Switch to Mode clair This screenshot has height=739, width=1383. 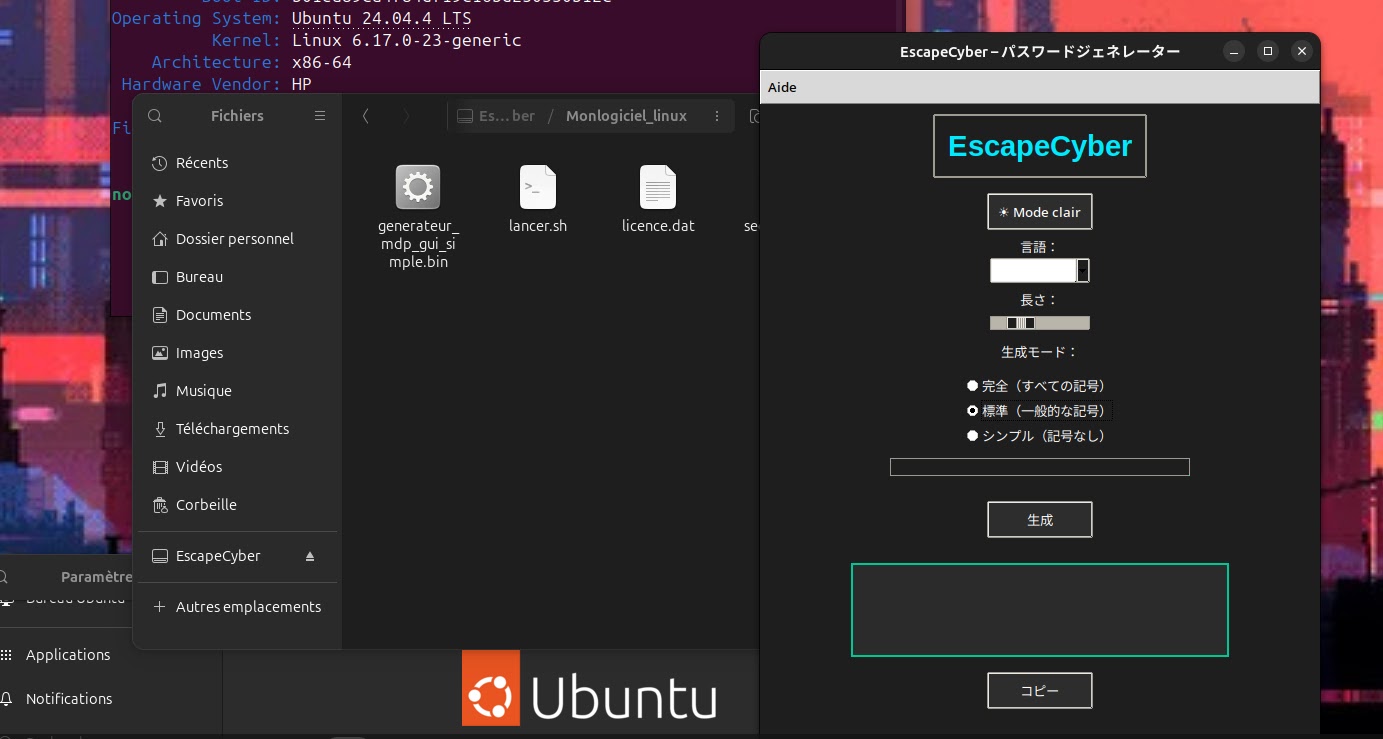click(1040, 212)
